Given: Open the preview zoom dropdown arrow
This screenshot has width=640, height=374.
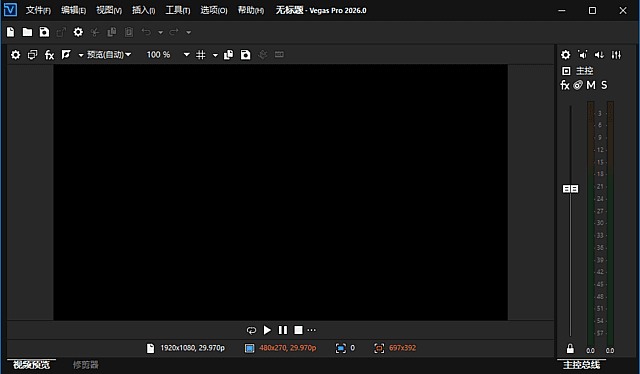Looking at the screenshot, I should tap(187, 55).
